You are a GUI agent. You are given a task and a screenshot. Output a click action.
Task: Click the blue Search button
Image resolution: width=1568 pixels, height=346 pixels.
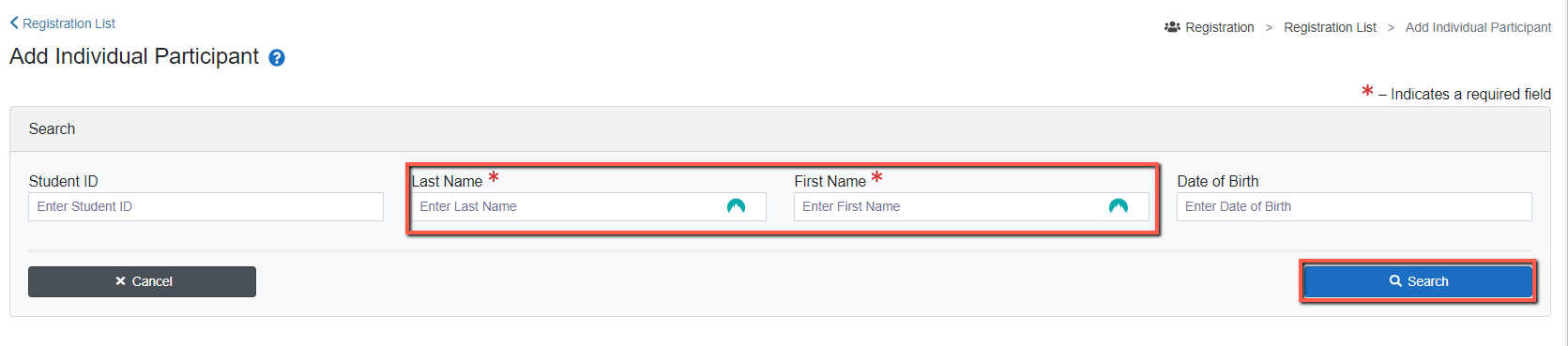(1418, 281)
